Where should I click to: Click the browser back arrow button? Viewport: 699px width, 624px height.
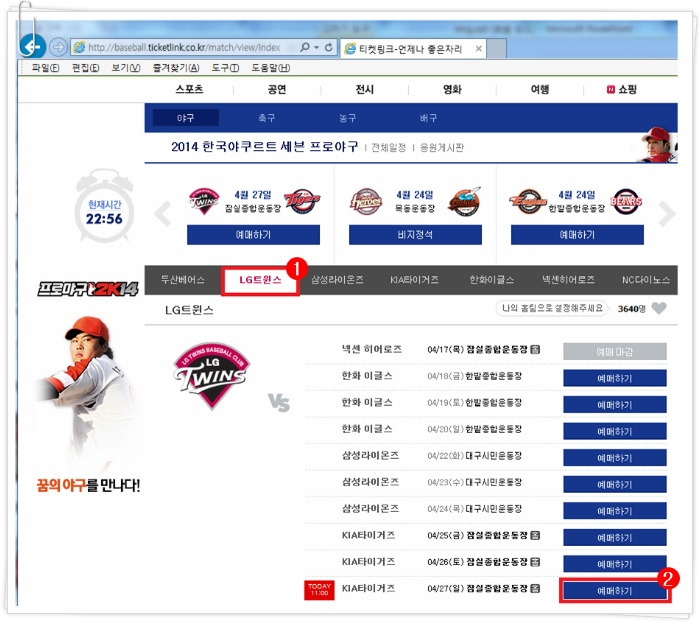tap(33, 46)
